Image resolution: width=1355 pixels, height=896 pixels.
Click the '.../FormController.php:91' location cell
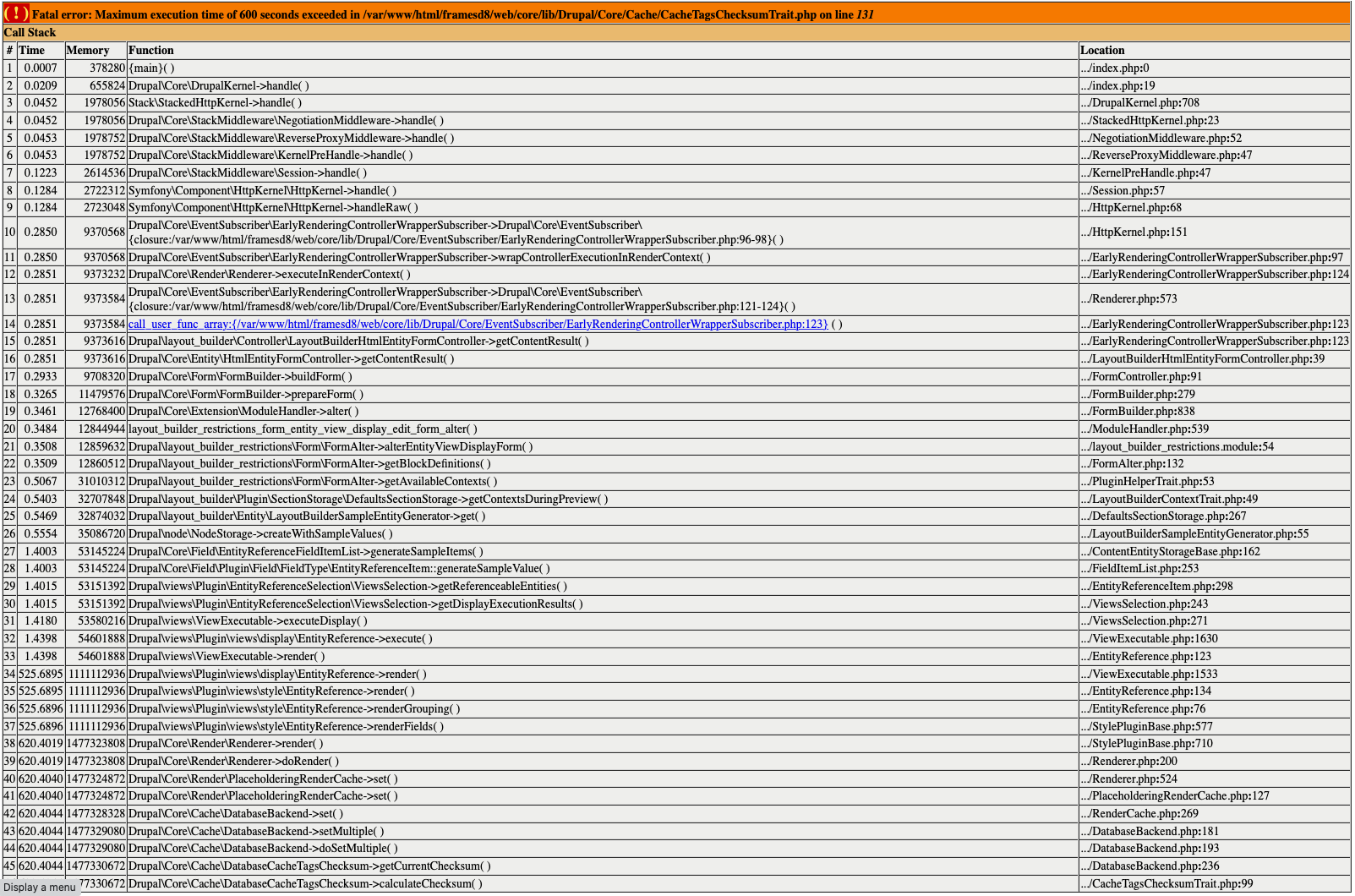click(1215, 377)
